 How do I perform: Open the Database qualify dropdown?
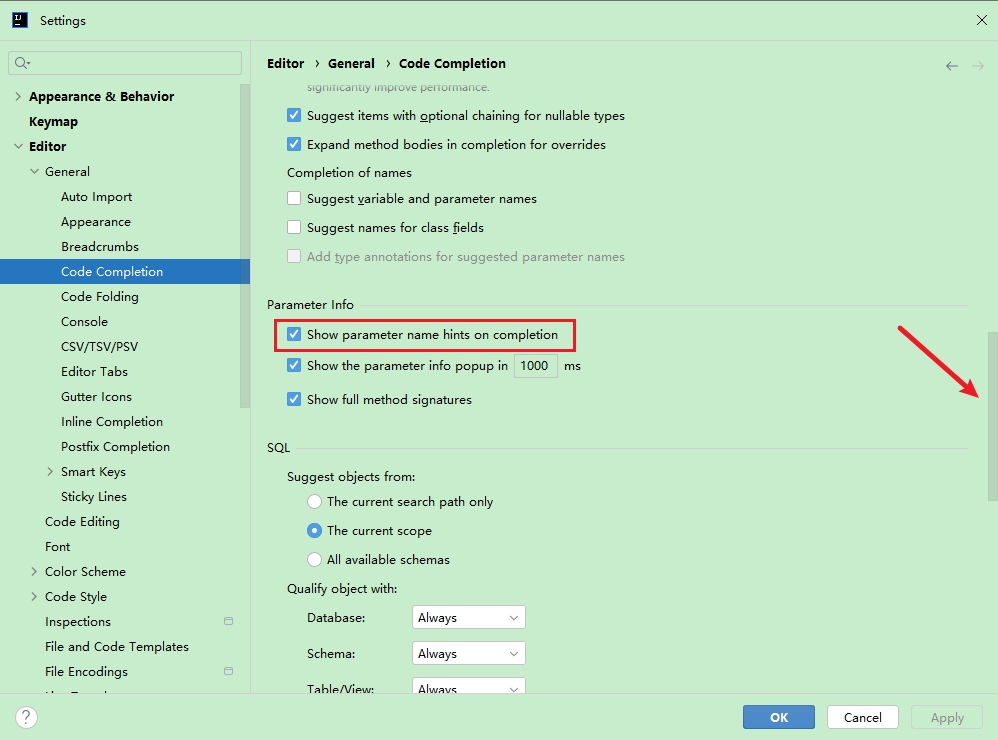coord(468,618)
